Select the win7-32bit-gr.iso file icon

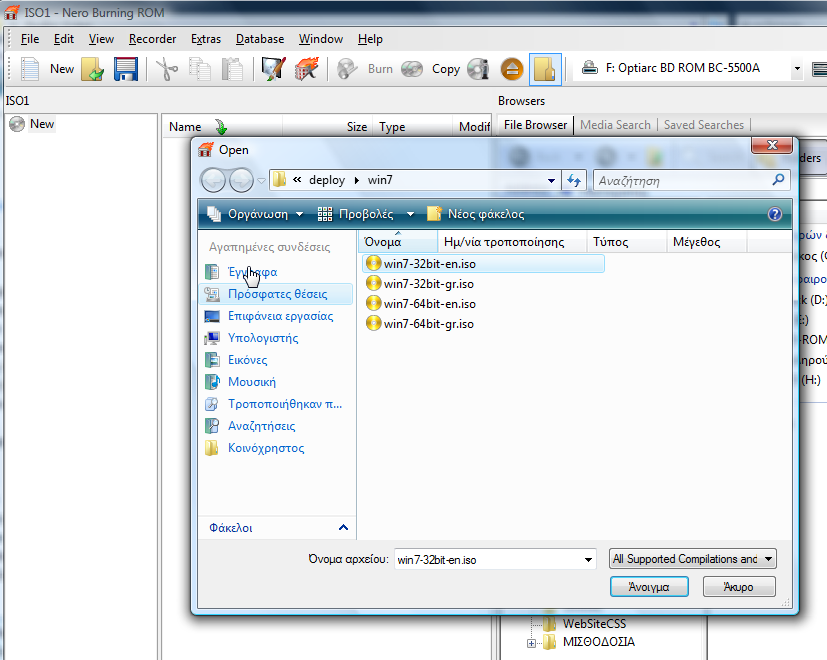point(373,283)
